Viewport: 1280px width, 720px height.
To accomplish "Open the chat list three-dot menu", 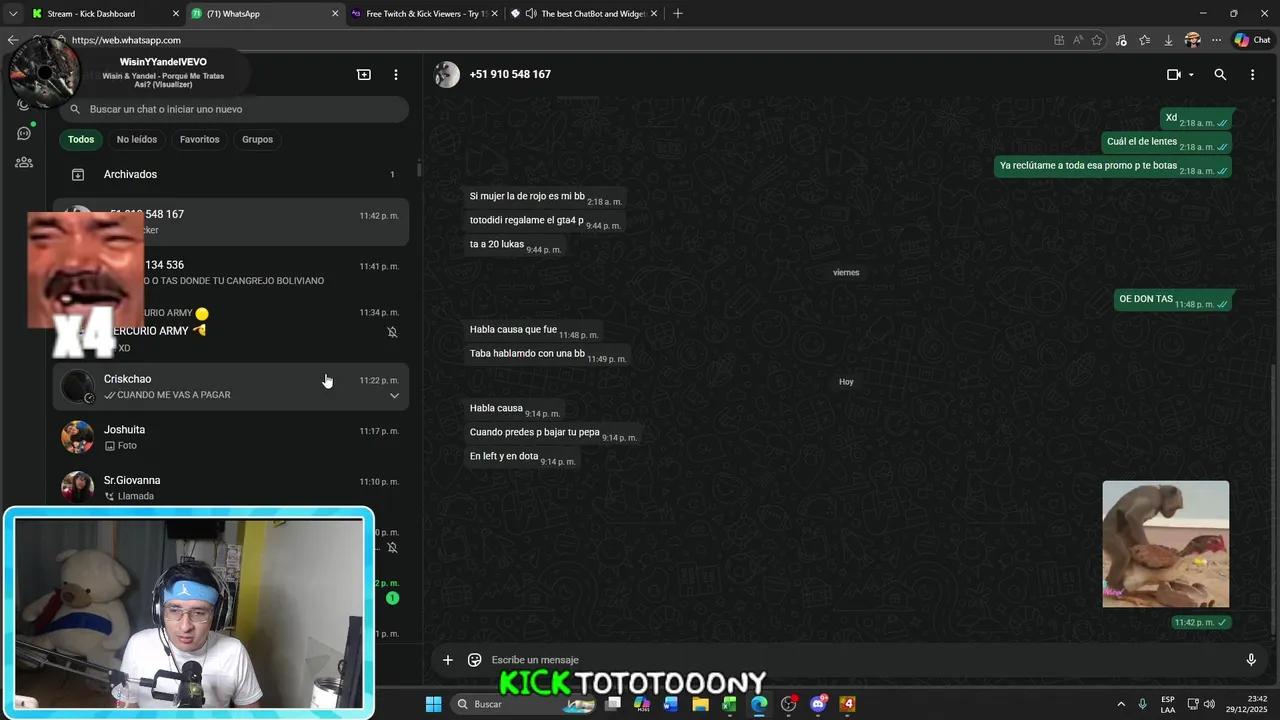I will coord(396,75).
